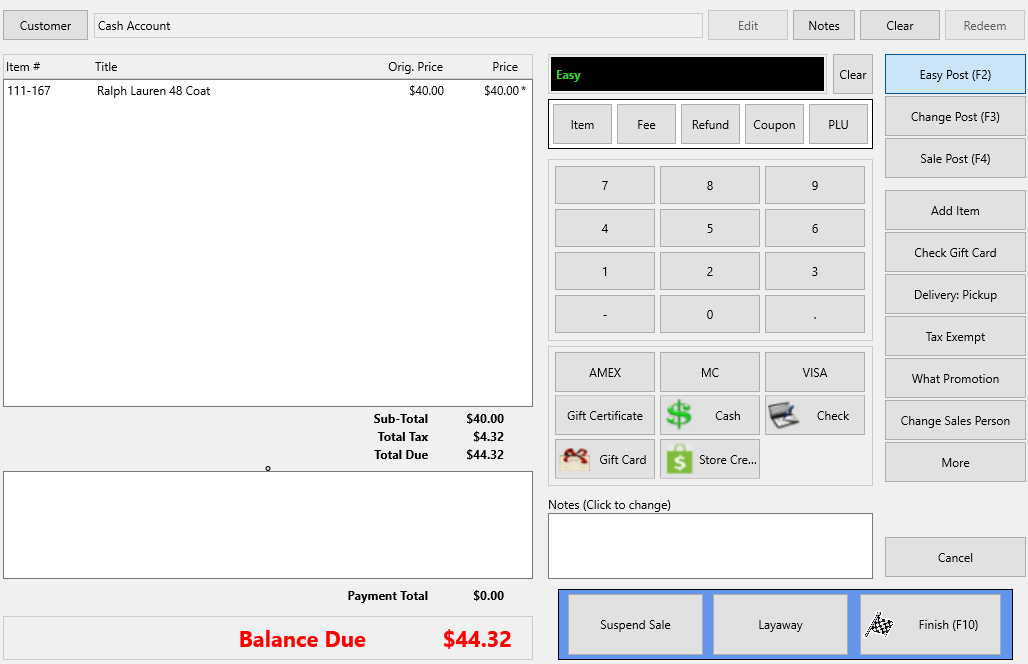
Task: Tap keypad digit 7
Action: (x=604, y=186)
